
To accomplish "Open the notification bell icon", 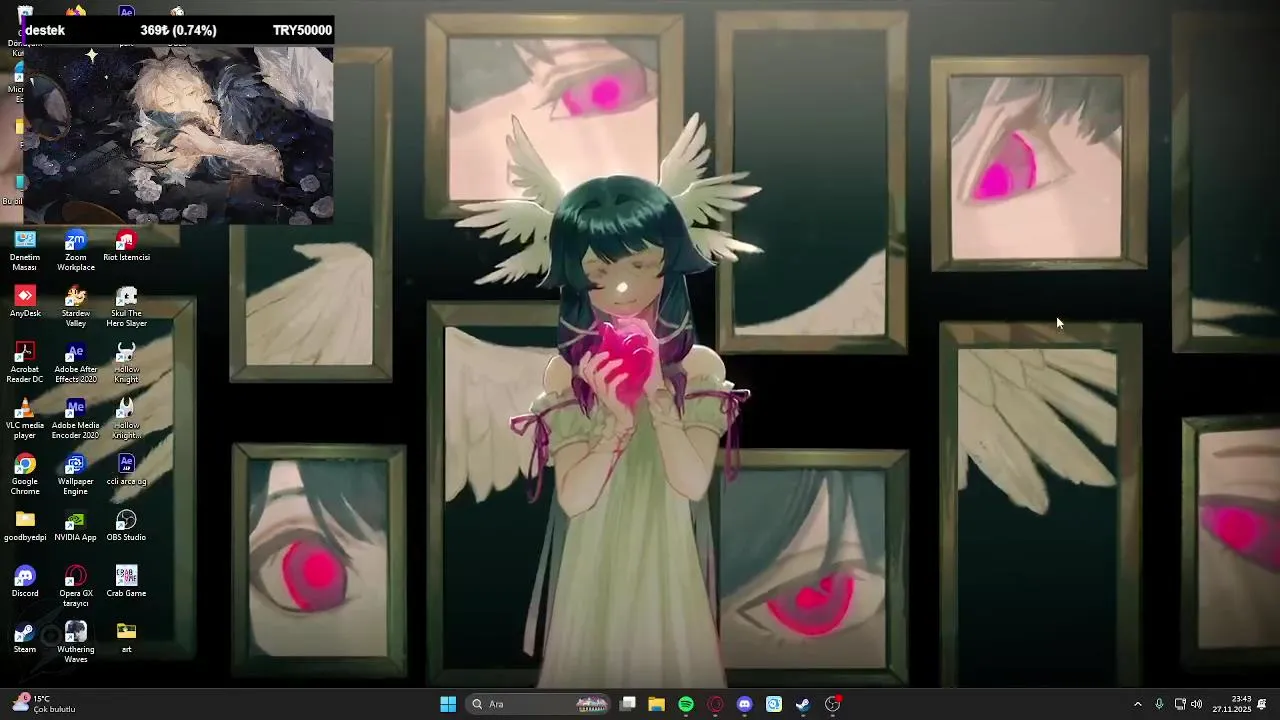I will pyautogui.click(x=1262, y=704).
